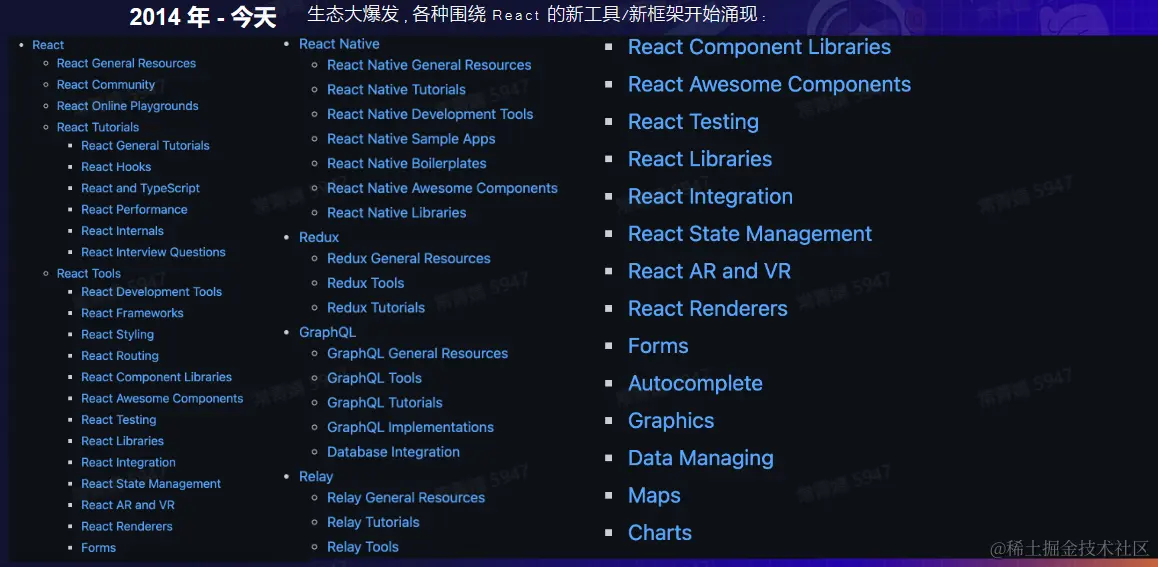Image resolution: width=1158 pixels, height=567 pixels.
Task: Open Redux Tutorials
Action: point(376,308)
